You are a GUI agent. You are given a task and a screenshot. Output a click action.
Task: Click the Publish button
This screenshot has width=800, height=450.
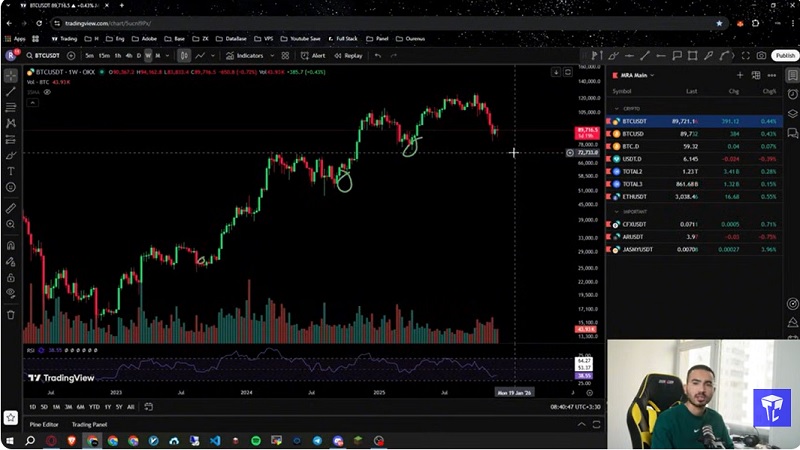785,56
